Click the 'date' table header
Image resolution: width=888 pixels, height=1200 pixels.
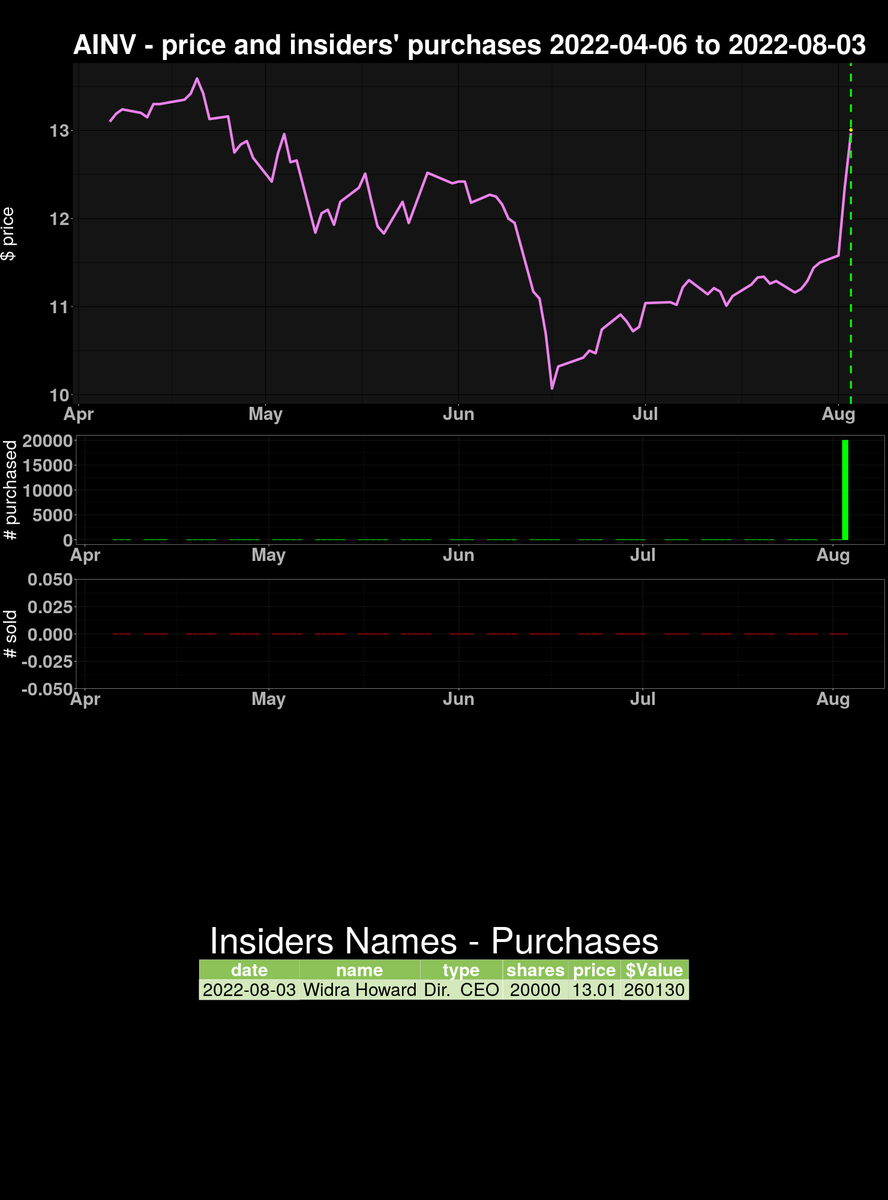[x=249, y=970]
